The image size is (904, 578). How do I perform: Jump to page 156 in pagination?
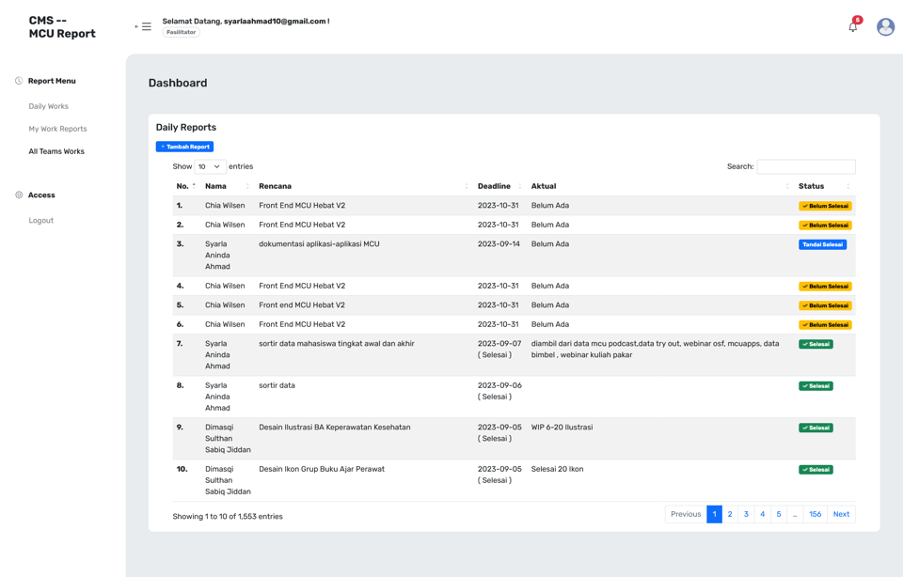click(x=815, y=514)
